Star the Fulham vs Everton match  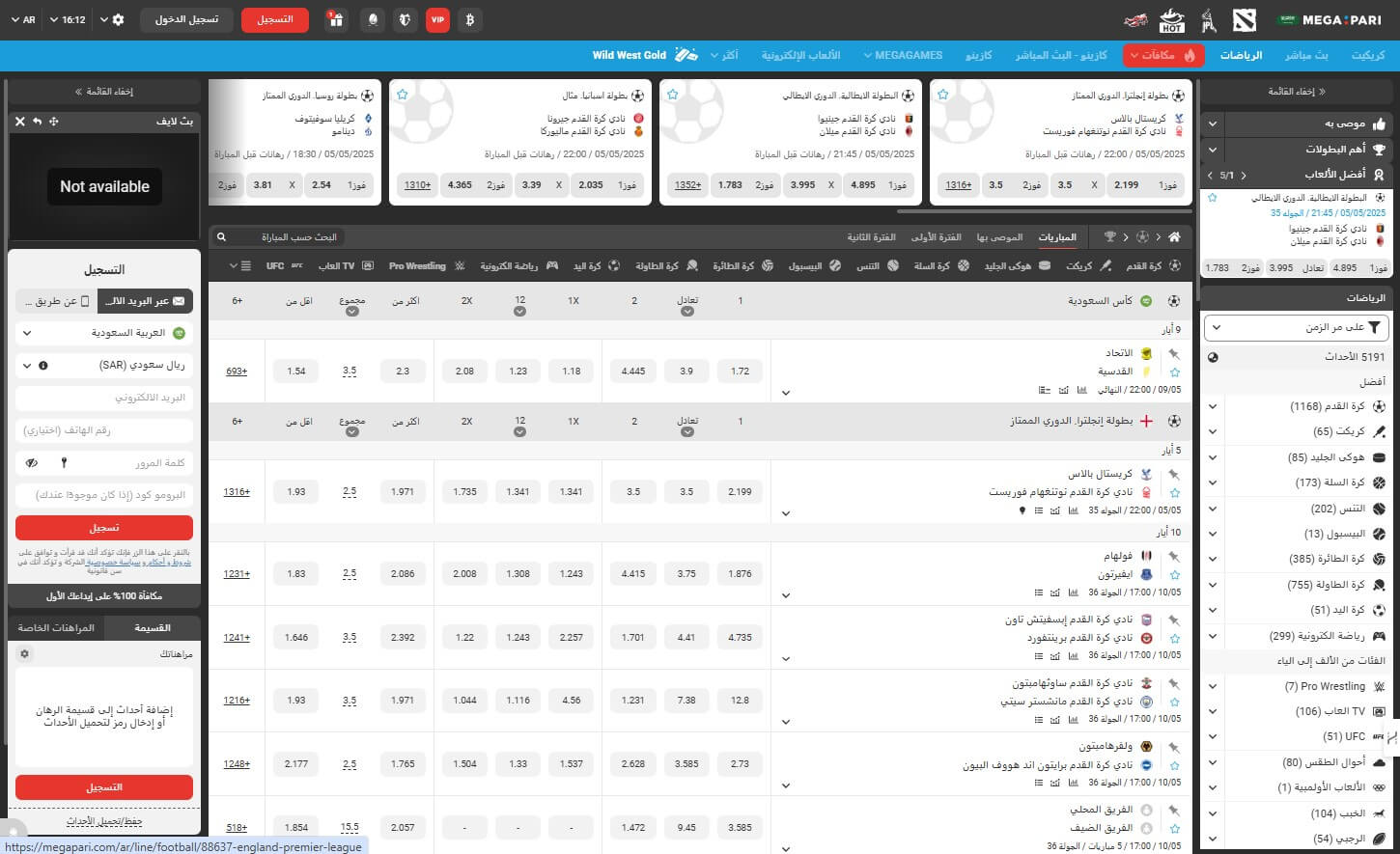coord(1175,574)
